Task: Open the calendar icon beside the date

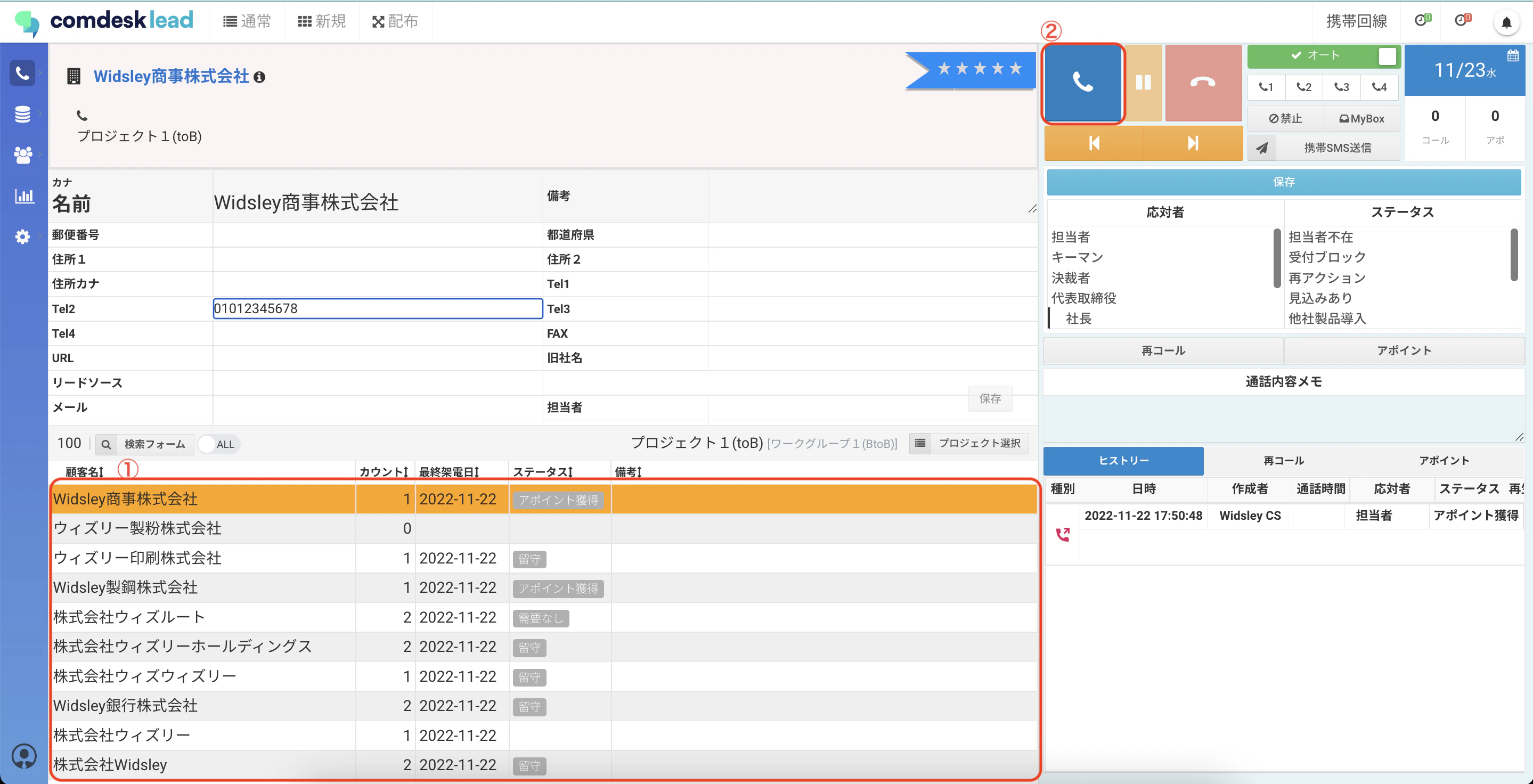Action: (1513, 56)
